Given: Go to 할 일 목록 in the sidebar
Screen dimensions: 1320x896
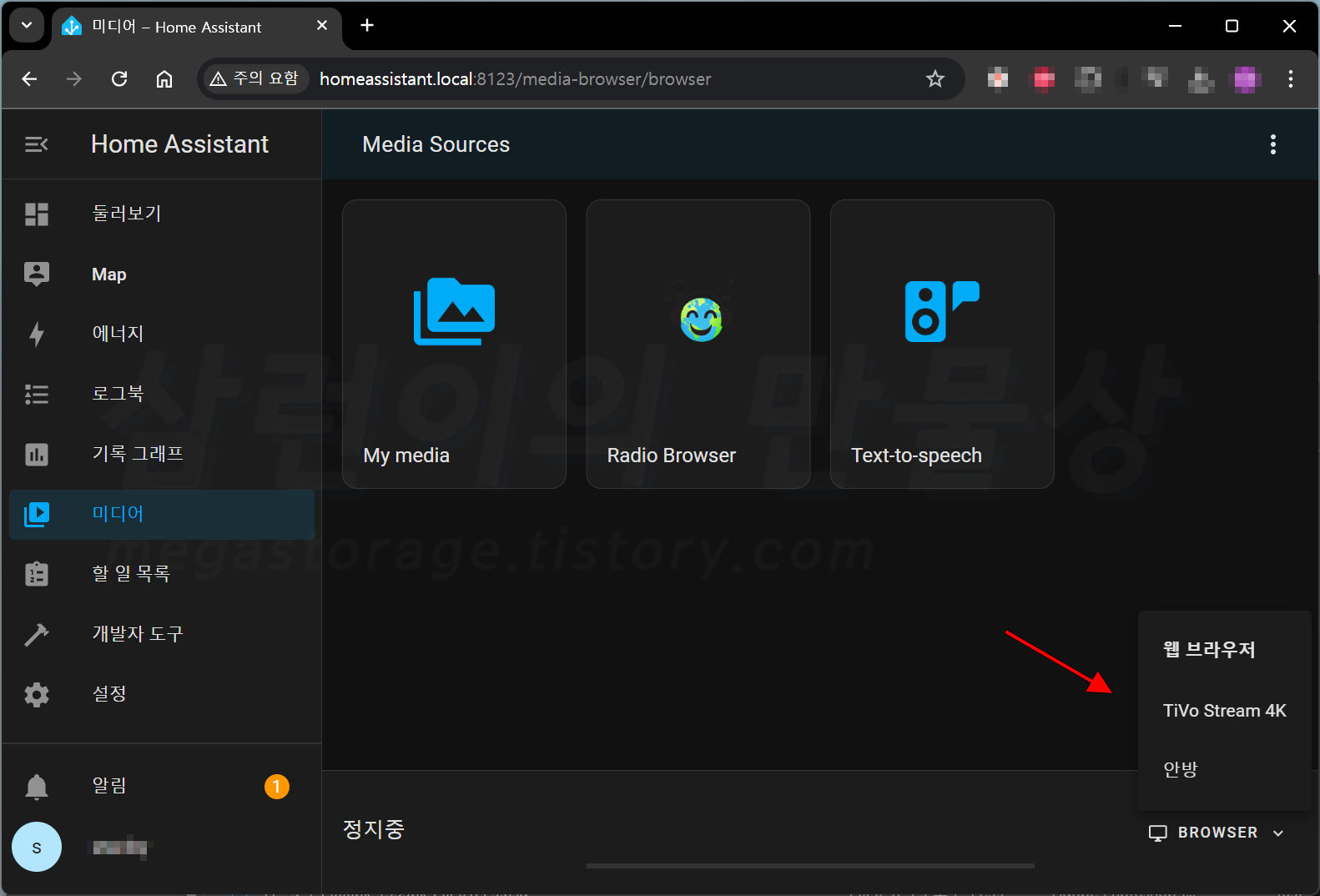Looking at the screenshot, I should [x=162, y=575].
